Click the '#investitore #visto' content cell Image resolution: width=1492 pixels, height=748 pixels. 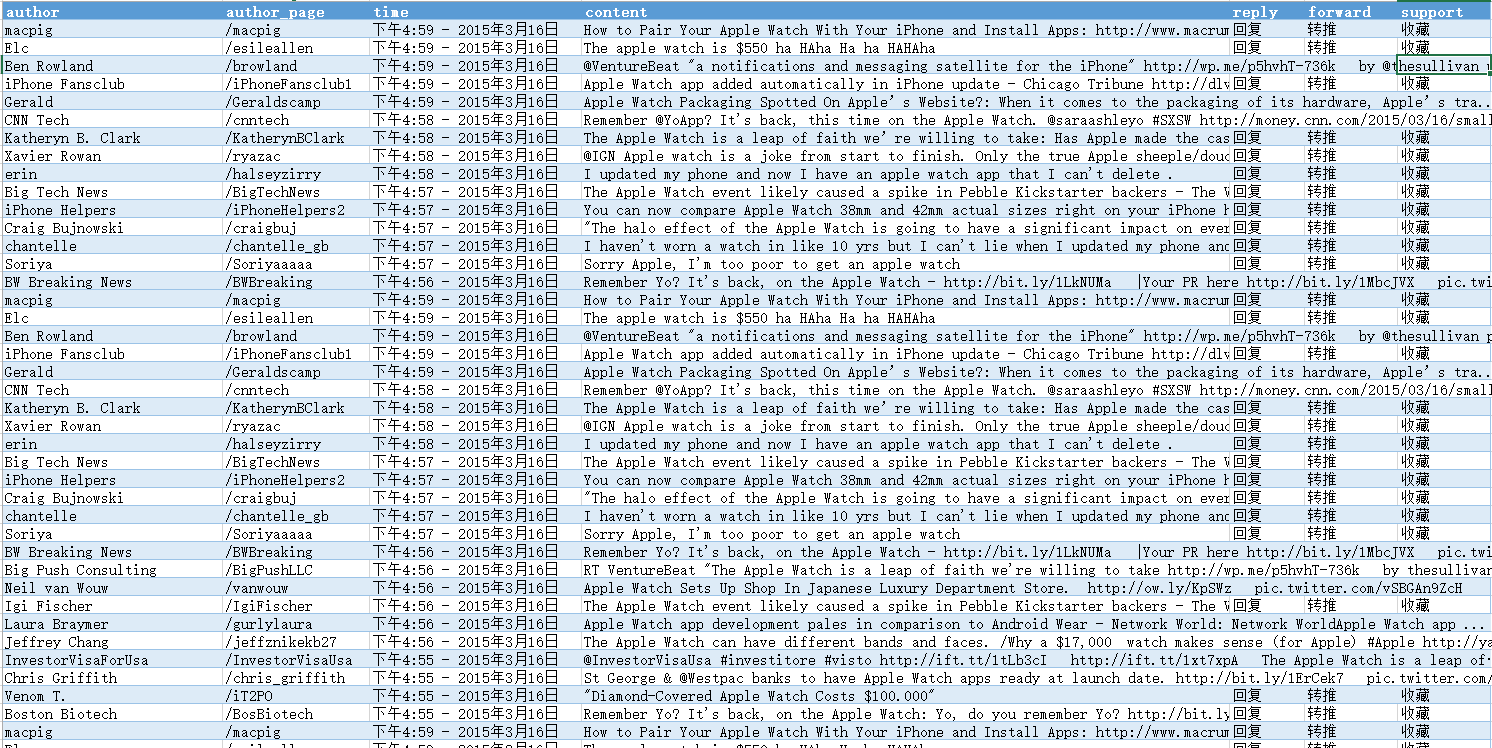[1036, 660]
